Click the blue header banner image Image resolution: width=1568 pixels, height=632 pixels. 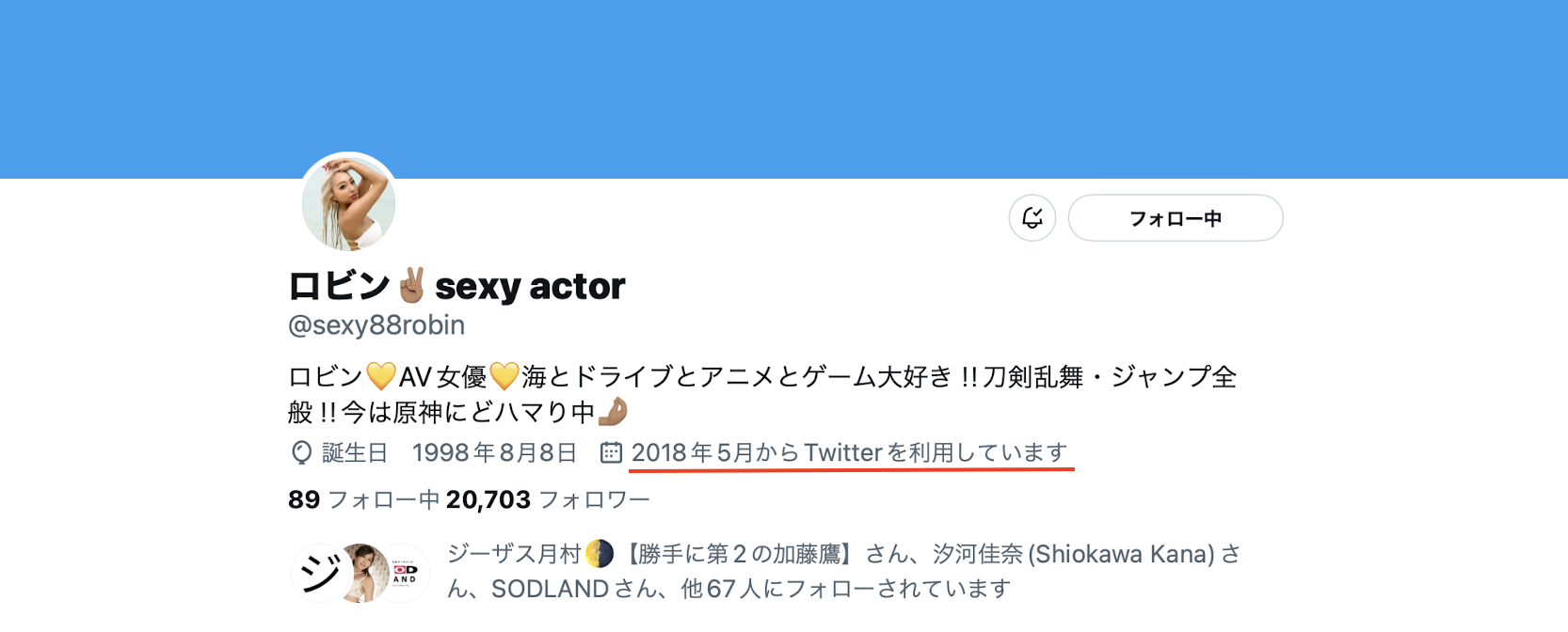point(783,85)
